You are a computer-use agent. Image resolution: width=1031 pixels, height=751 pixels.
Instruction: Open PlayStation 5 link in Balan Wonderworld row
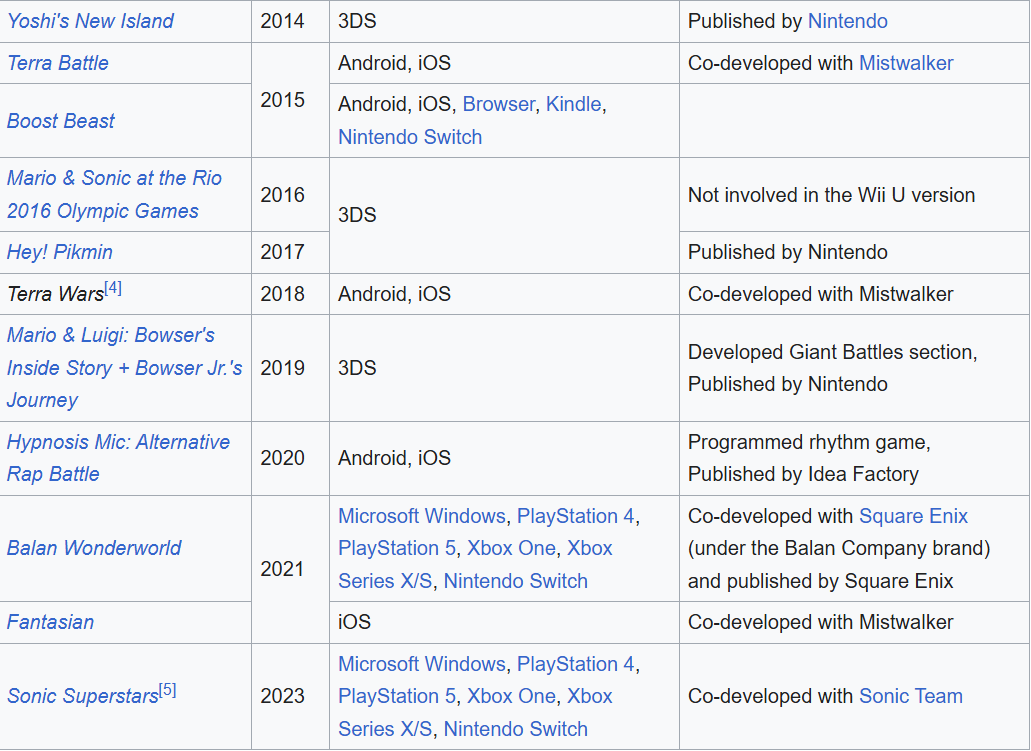tap(396, 548)
